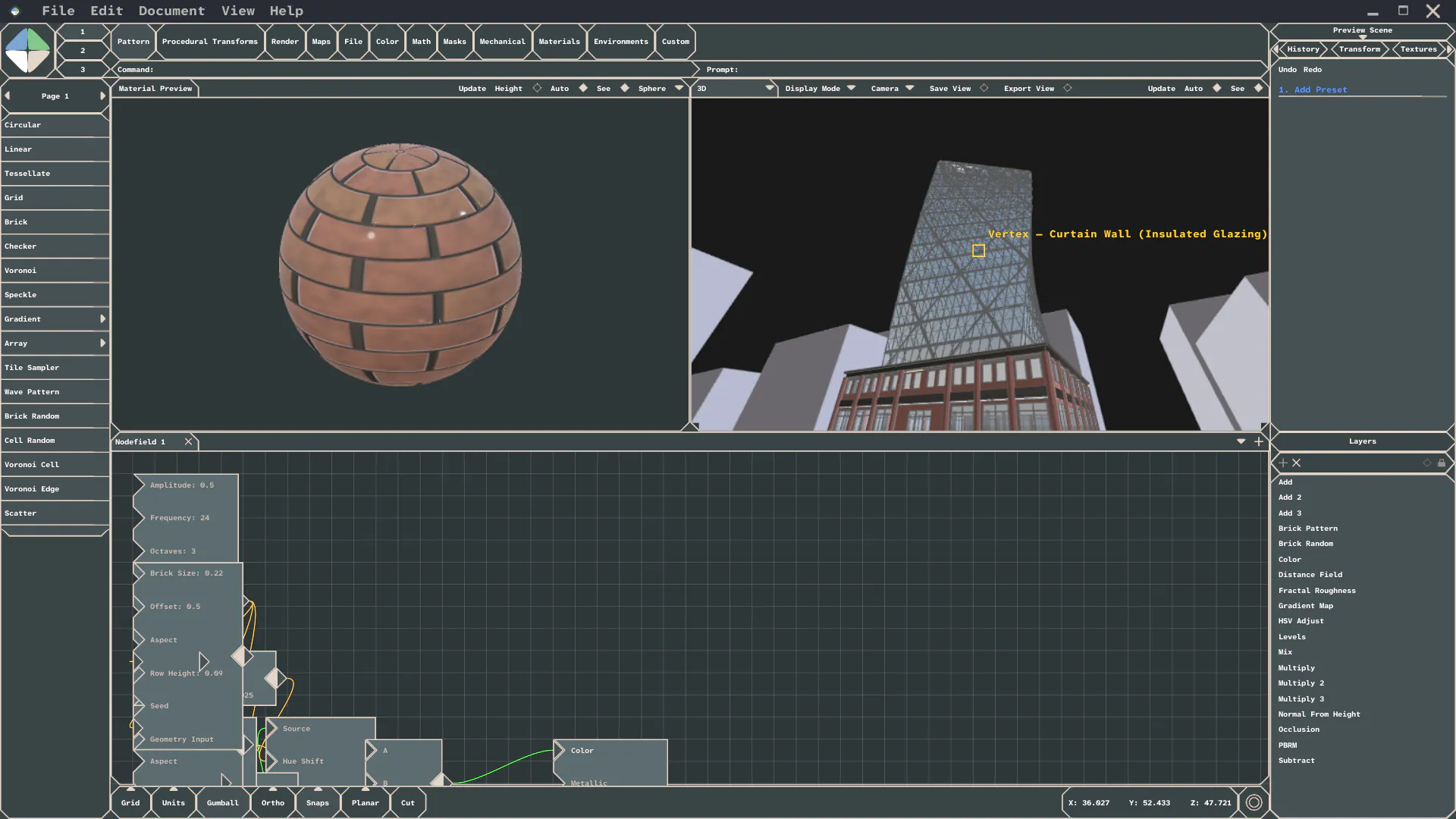Switch to the Materials tab
1456x819 pixels.
[x=560, y=42]
